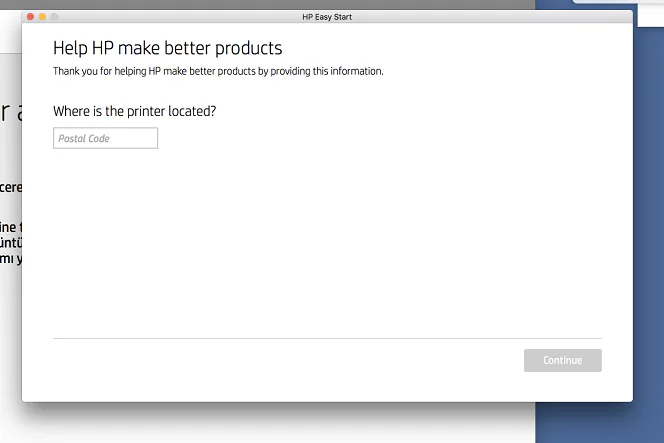The image size is (664, 443).
Task: Close the HP Easy Start window
Action: tap(30, 17)
